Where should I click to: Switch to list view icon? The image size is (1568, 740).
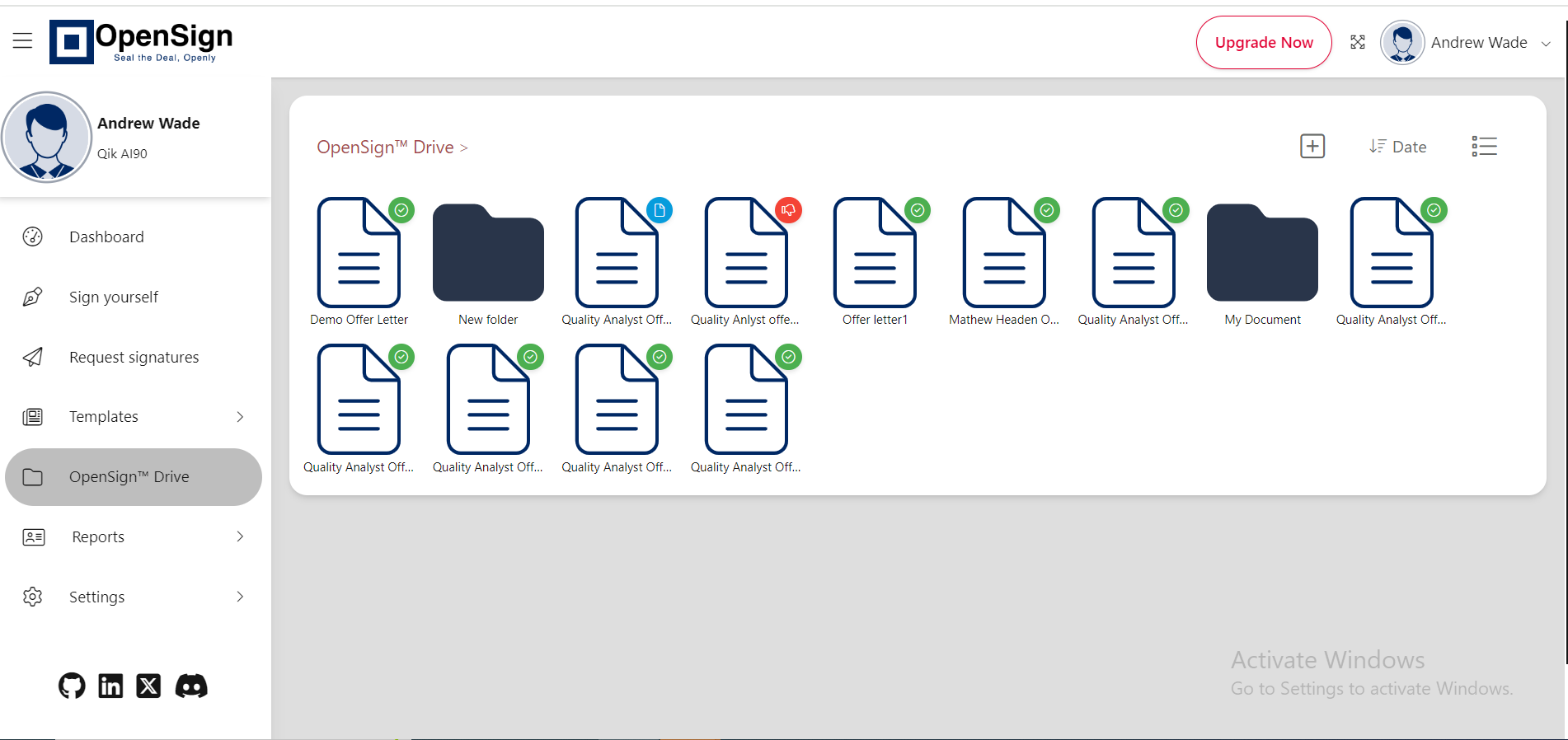(x=1484, y=147)
